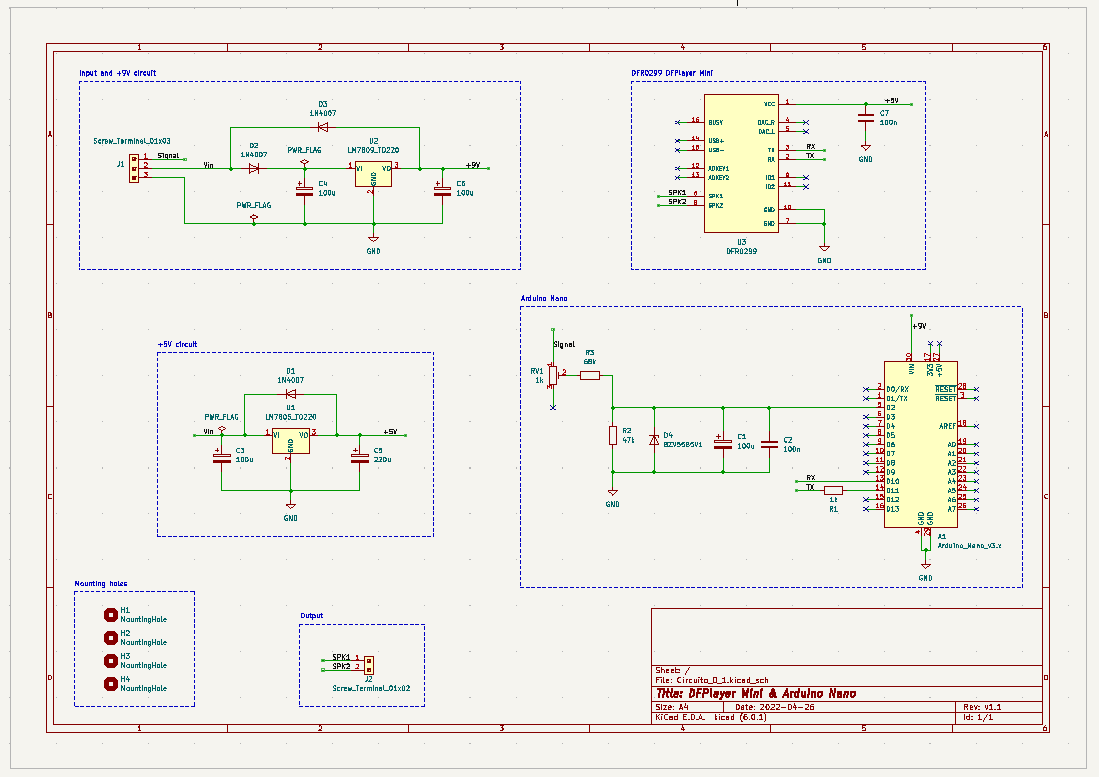Select capacitor C7 symbol

tap(866, 117)
